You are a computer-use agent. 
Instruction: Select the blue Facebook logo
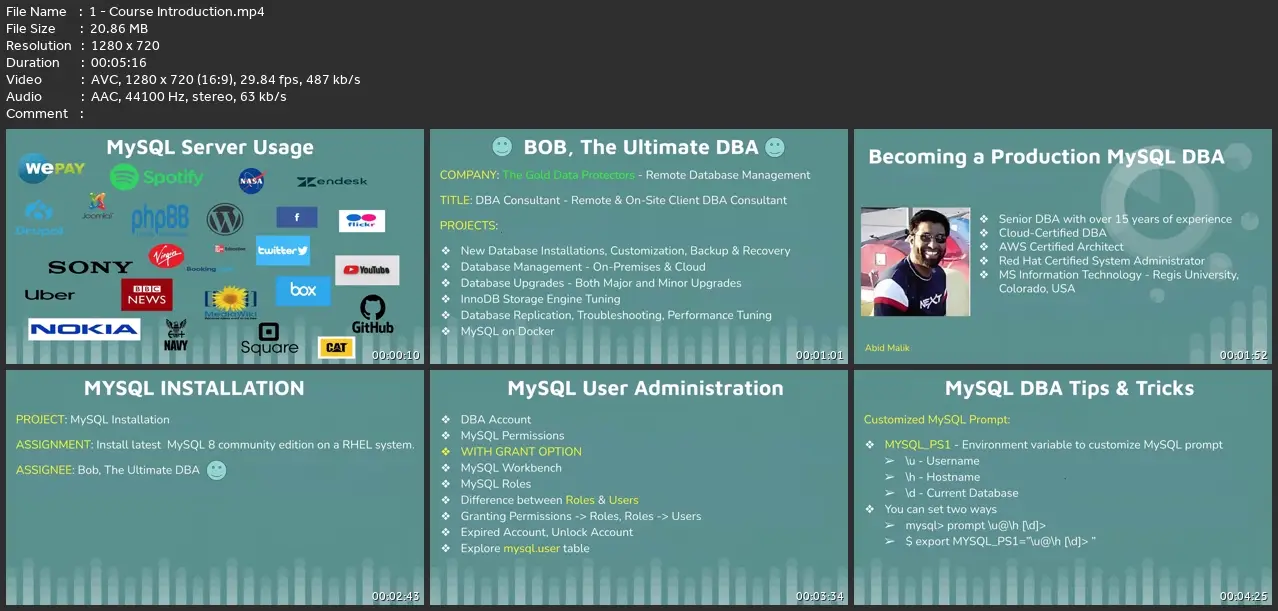pos(297,217)
